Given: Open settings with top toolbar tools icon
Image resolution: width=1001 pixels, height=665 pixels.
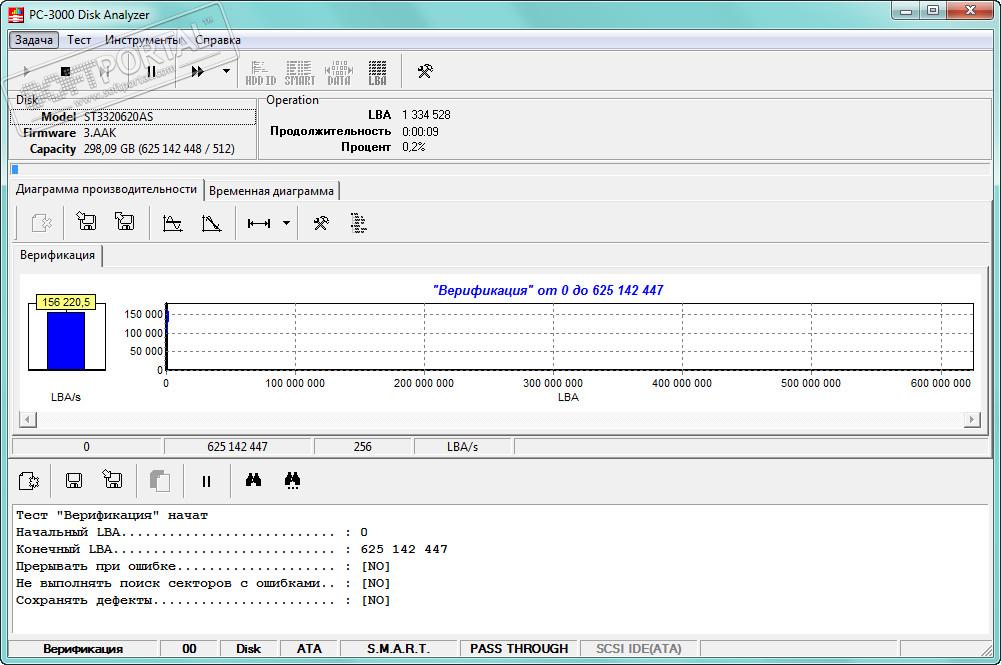Looking at the screenshot, I should pos(425,71).
